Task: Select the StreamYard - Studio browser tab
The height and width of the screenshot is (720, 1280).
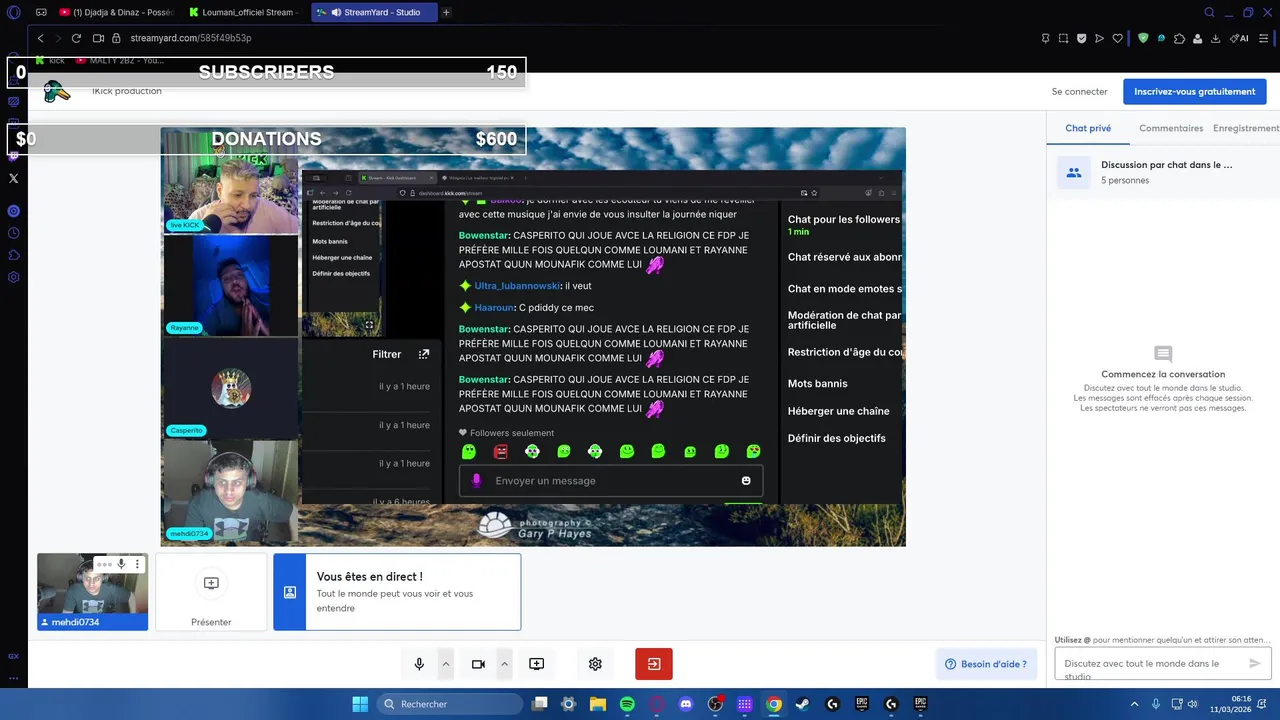Action: click(x=374, y=12)
